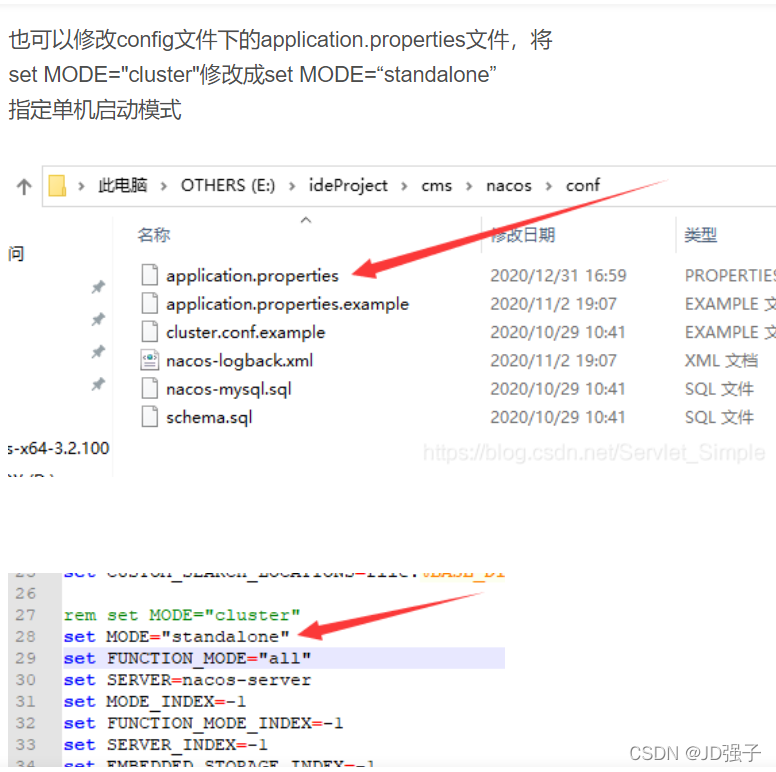776x772 pixels.
Task: Click line number 33 in editor
Action: click(x=25, y=745)
